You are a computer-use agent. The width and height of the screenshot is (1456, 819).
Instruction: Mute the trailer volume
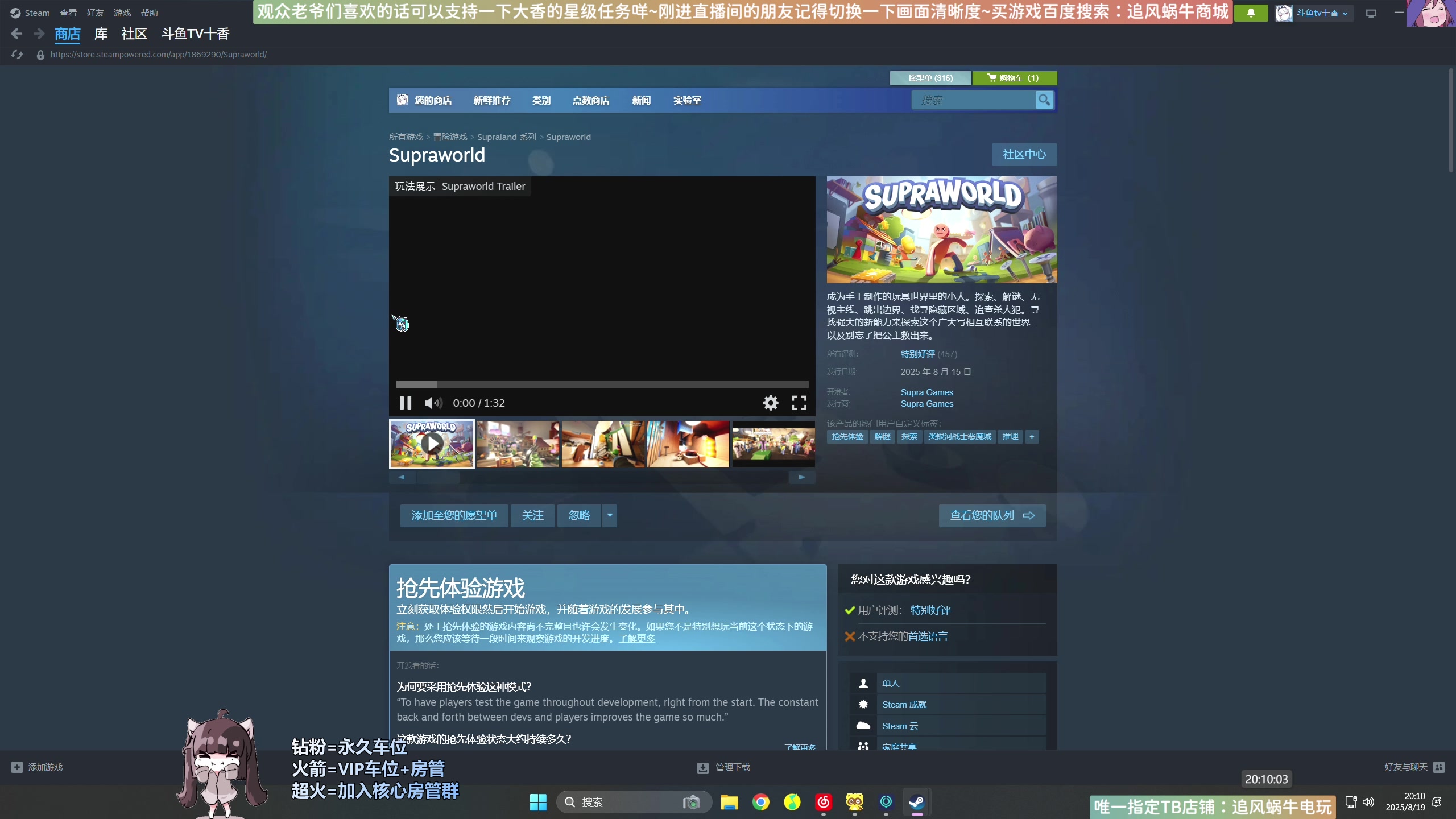(x=433, y=403)
